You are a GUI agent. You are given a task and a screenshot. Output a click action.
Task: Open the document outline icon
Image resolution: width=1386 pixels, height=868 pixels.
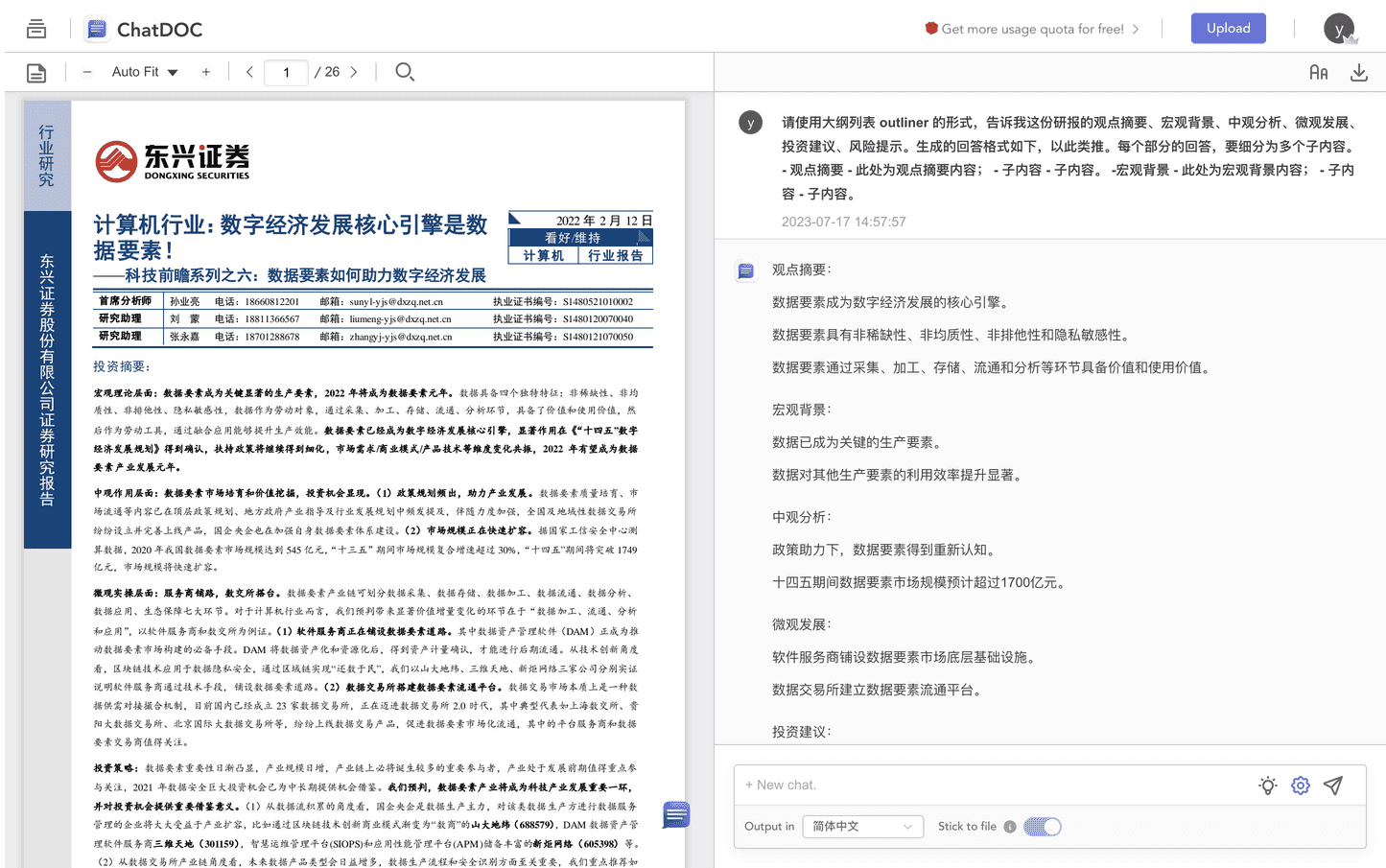[36, 73]
